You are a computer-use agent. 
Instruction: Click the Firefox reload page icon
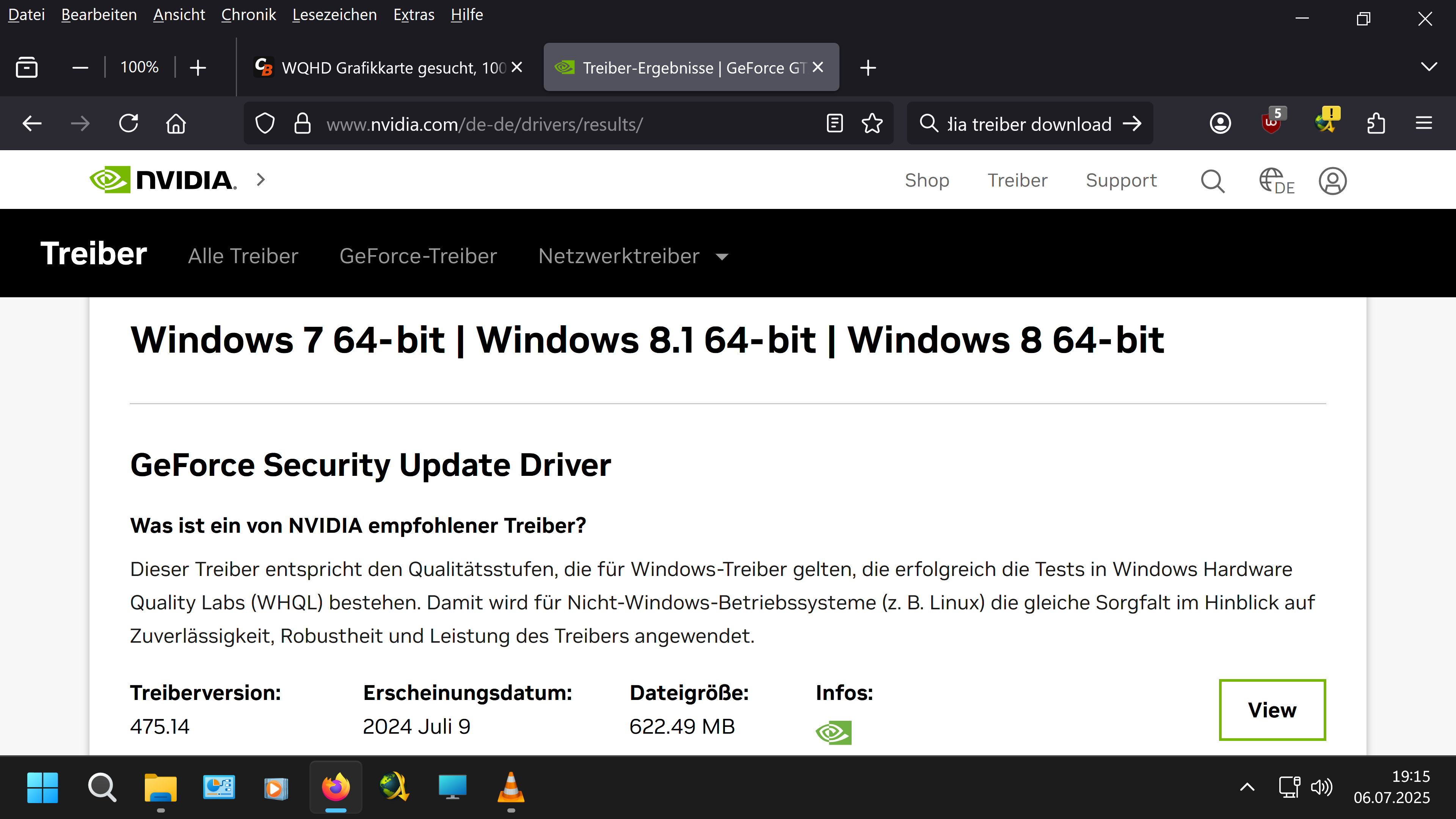(128, 123)
